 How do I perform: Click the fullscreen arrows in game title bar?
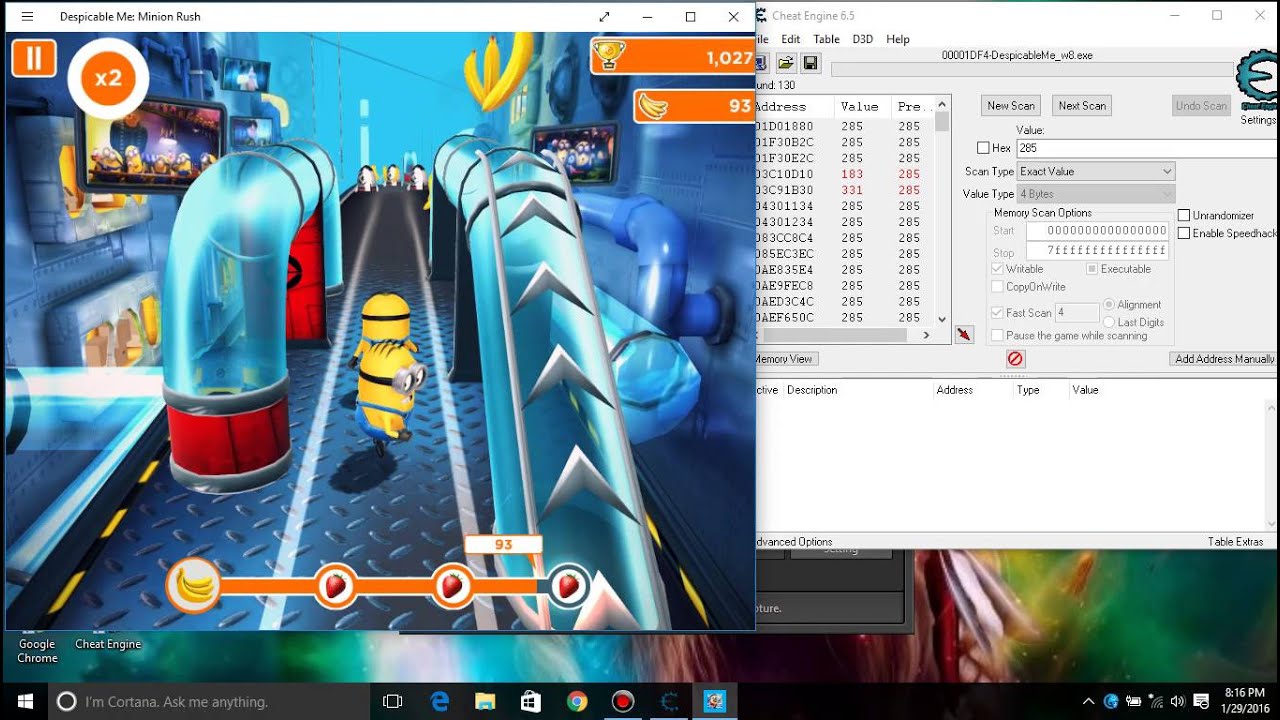pyautogui.click(x=604, y=17)
